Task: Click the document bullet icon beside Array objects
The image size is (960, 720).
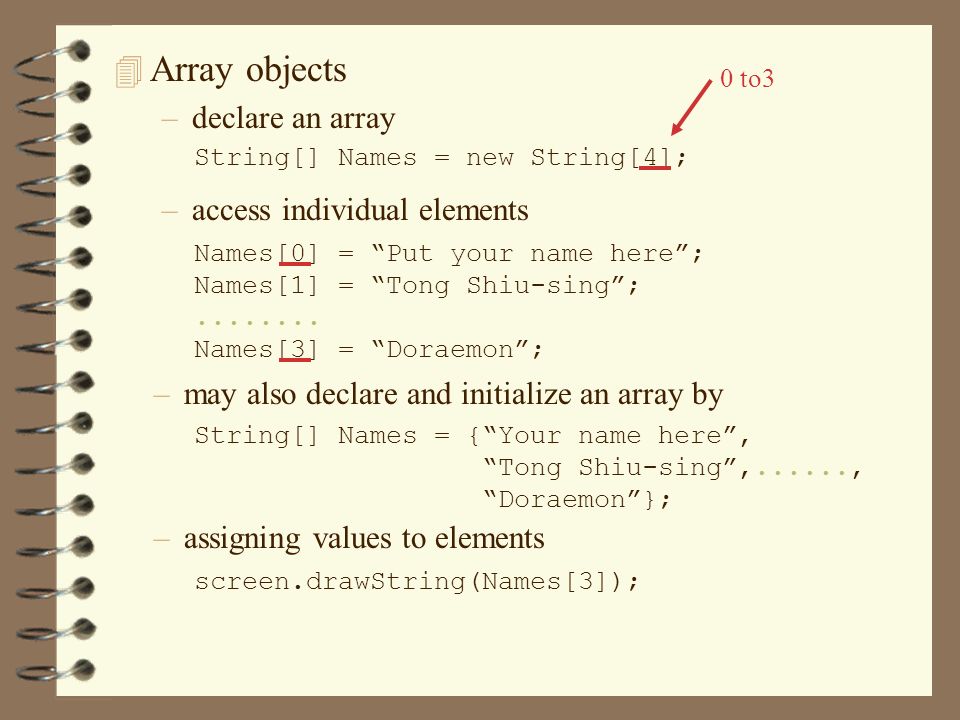Action: point(129,72)
